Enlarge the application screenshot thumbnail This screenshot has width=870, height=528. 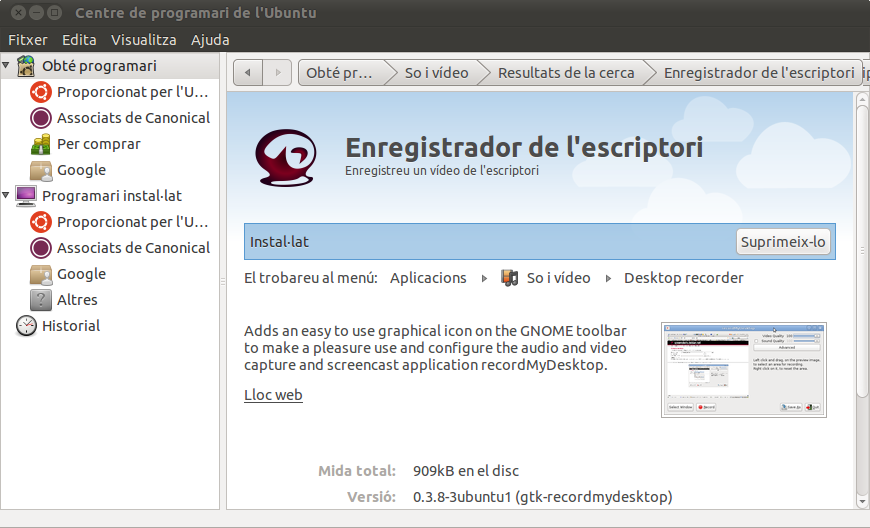point(743,369)
